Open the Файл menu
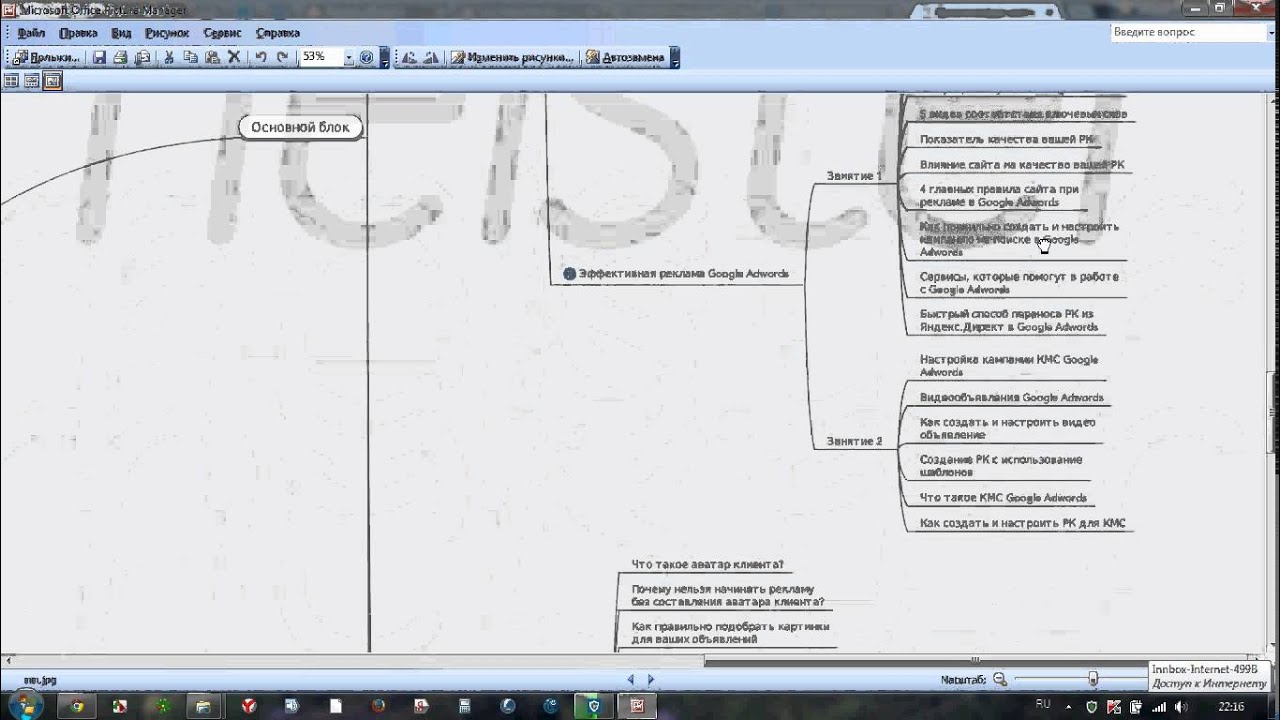1280x720 pixels. (x=30, y=33)
